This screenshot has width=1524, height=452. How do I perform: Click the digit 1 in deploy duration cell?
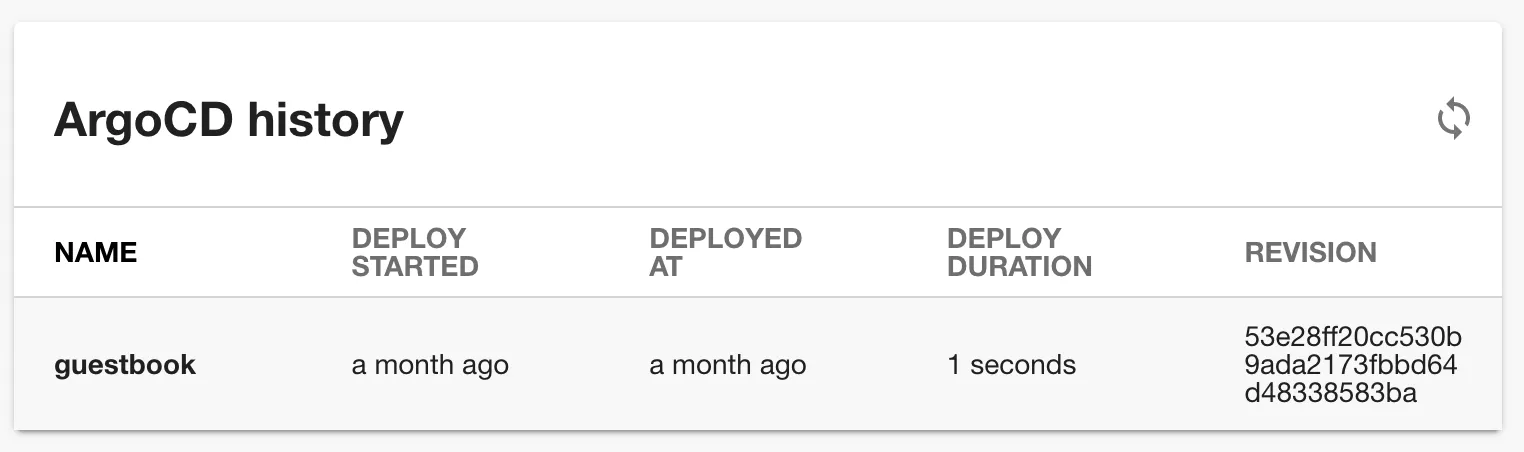click(x=954, y=366)
